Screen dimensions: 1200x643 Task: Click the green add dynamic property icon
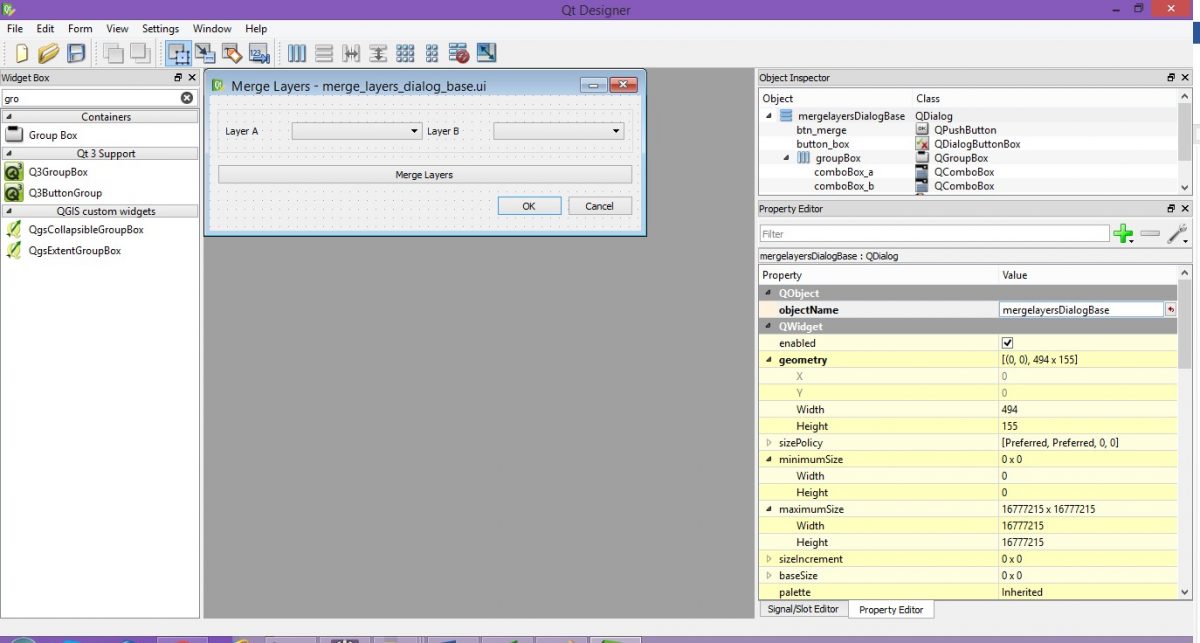point(1123,234)
